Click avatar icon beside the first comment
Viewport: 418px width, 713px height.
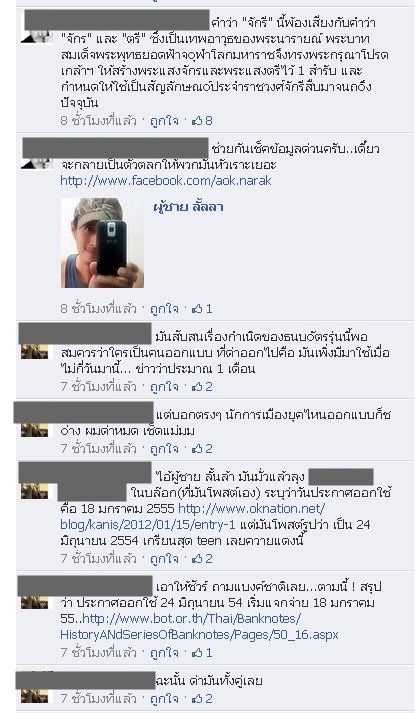[x=37, y=36]
